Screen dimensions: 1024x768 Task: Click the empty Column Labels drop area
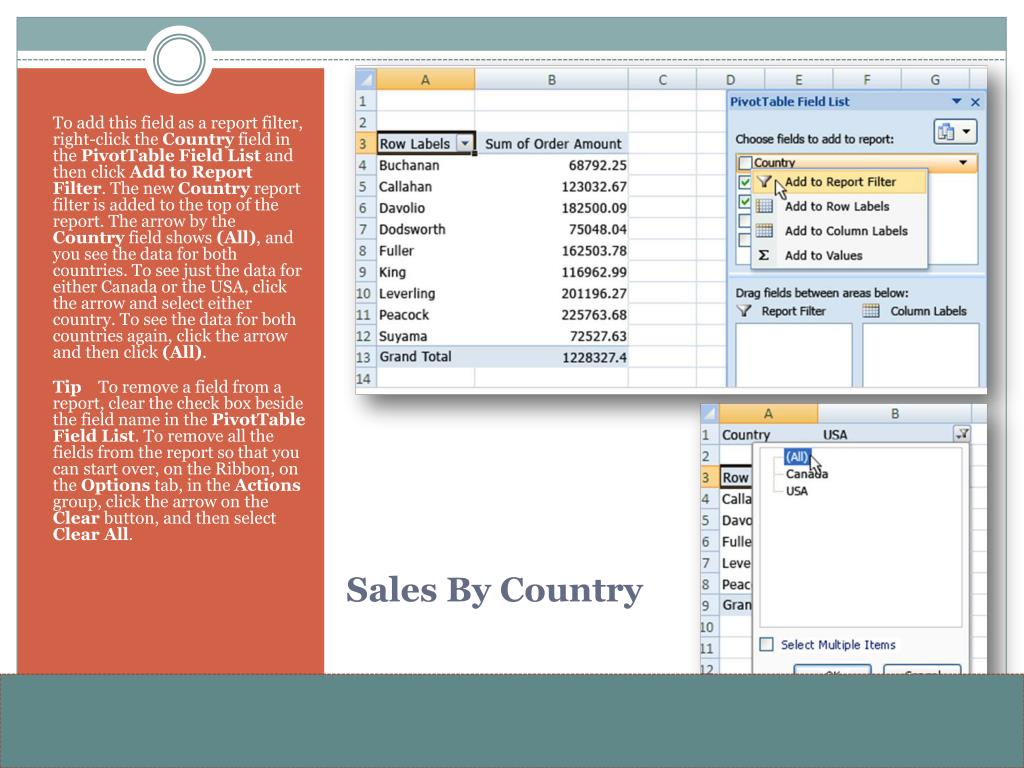[x=920, y=354]
